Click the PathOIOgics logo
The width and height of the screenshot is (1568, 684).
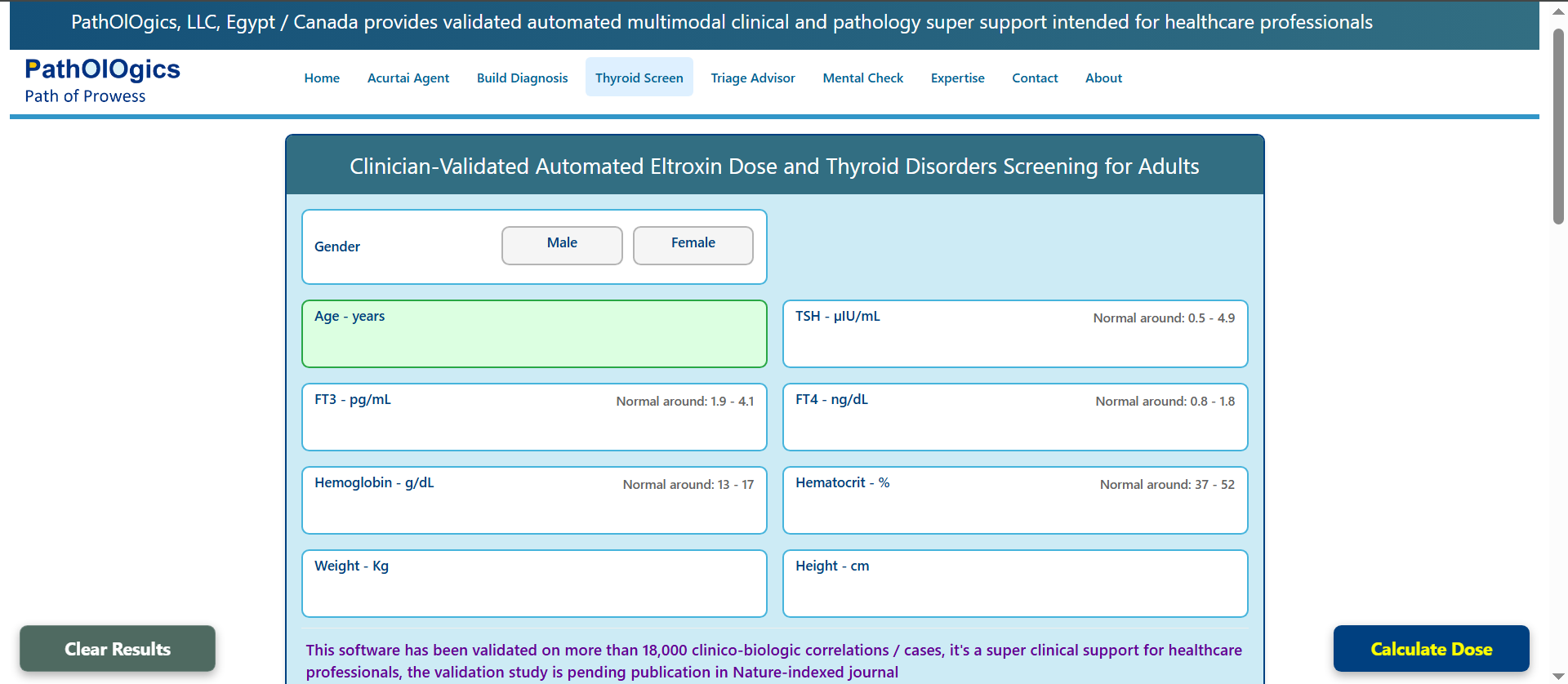pos(102,69)
